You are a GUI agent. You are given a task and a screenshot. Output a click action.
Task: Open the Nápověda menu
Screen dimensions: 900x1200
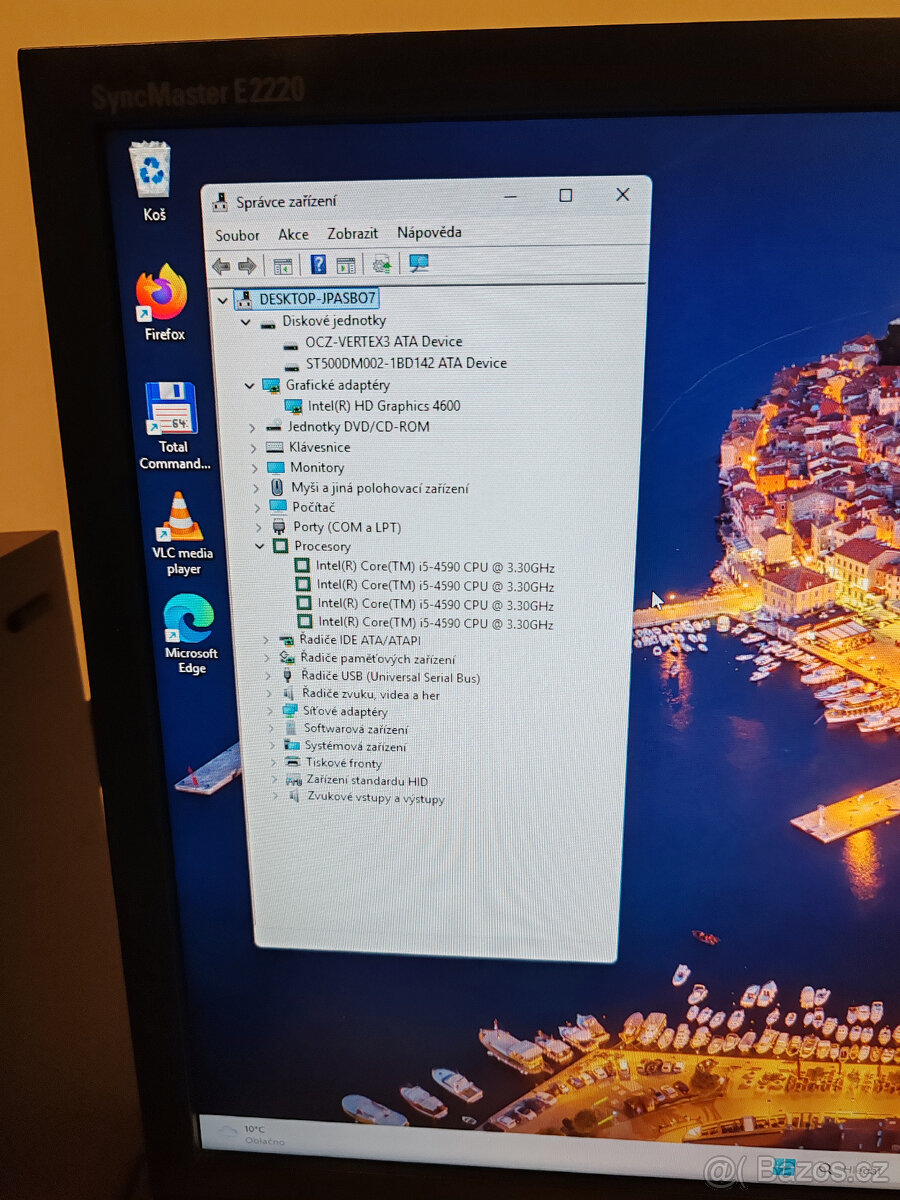[428, 233]
